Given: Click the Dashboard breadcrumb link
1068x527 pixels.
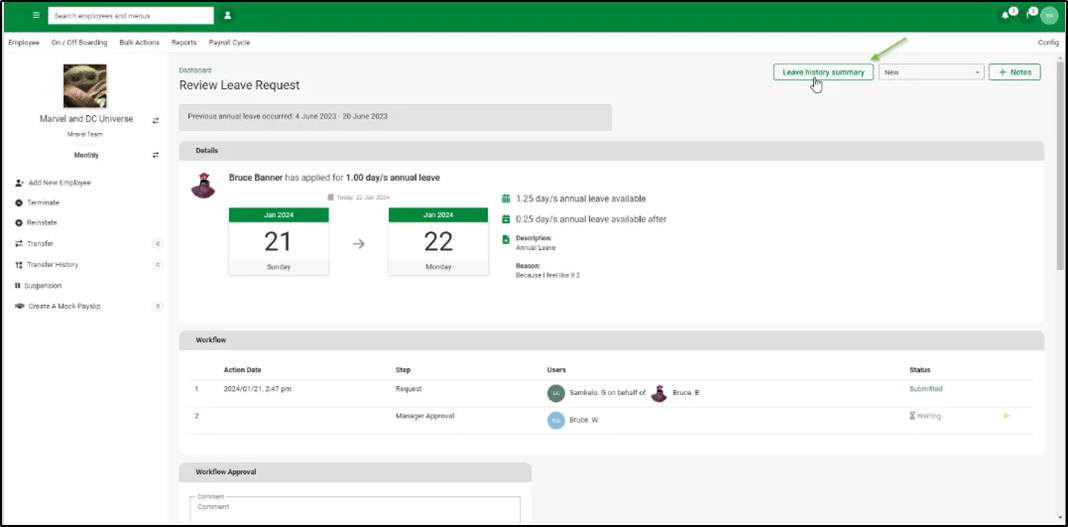Looking at the screenshot, I should (x=195, y=70).
